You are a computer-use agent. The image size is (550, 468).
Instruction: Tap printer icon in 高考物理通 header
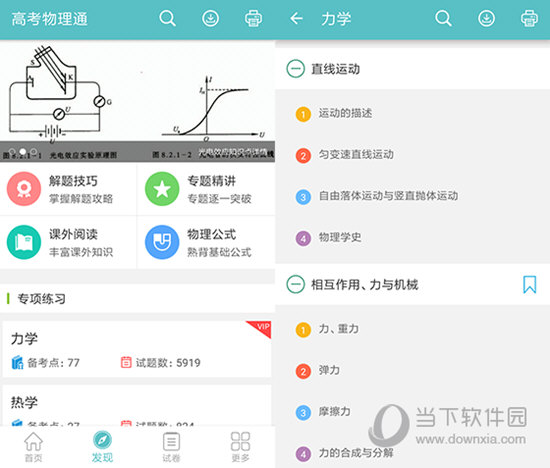tap(253, 18)
